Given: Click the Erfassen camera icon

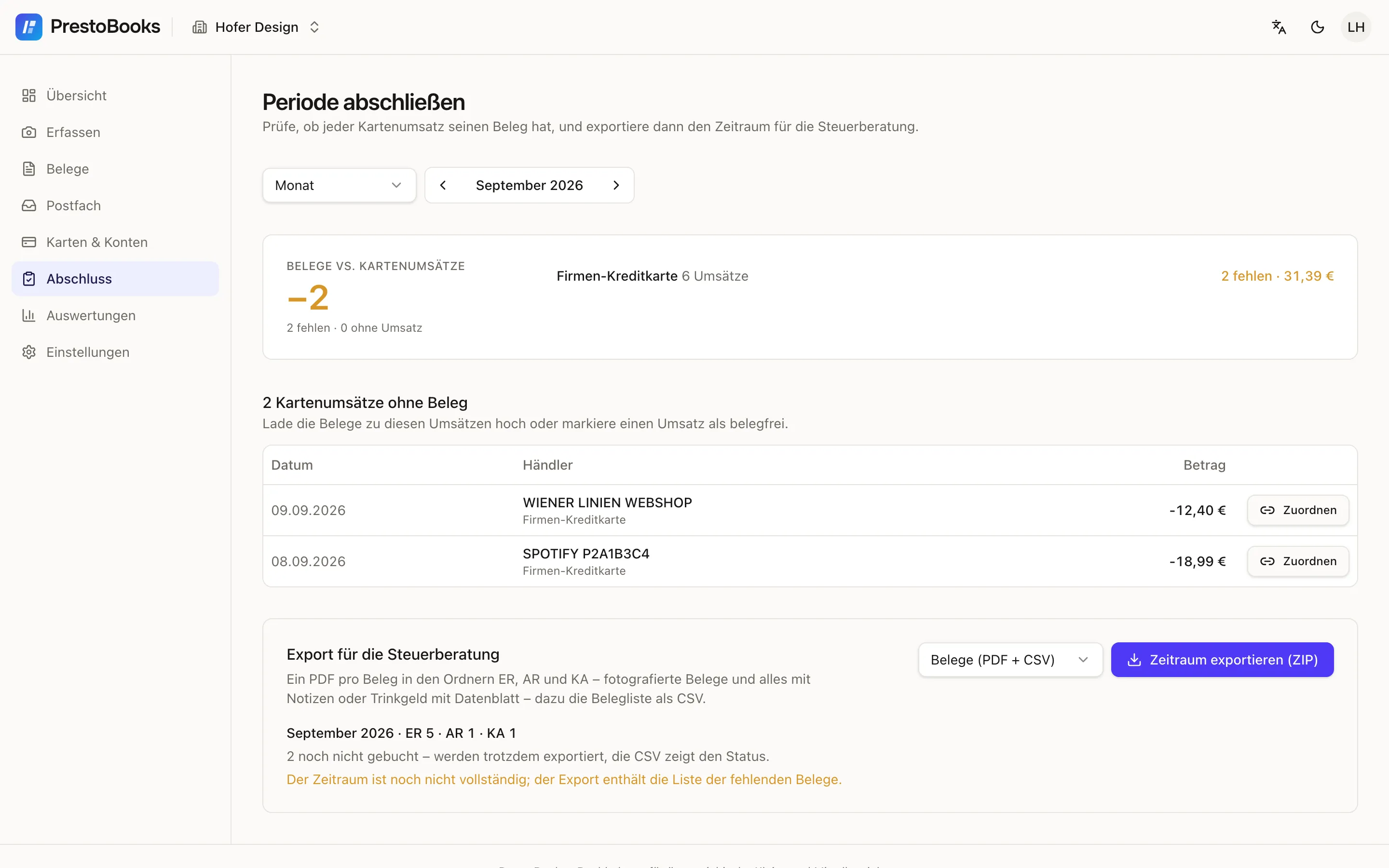Looking at the screenshot, I should point(29,132).
